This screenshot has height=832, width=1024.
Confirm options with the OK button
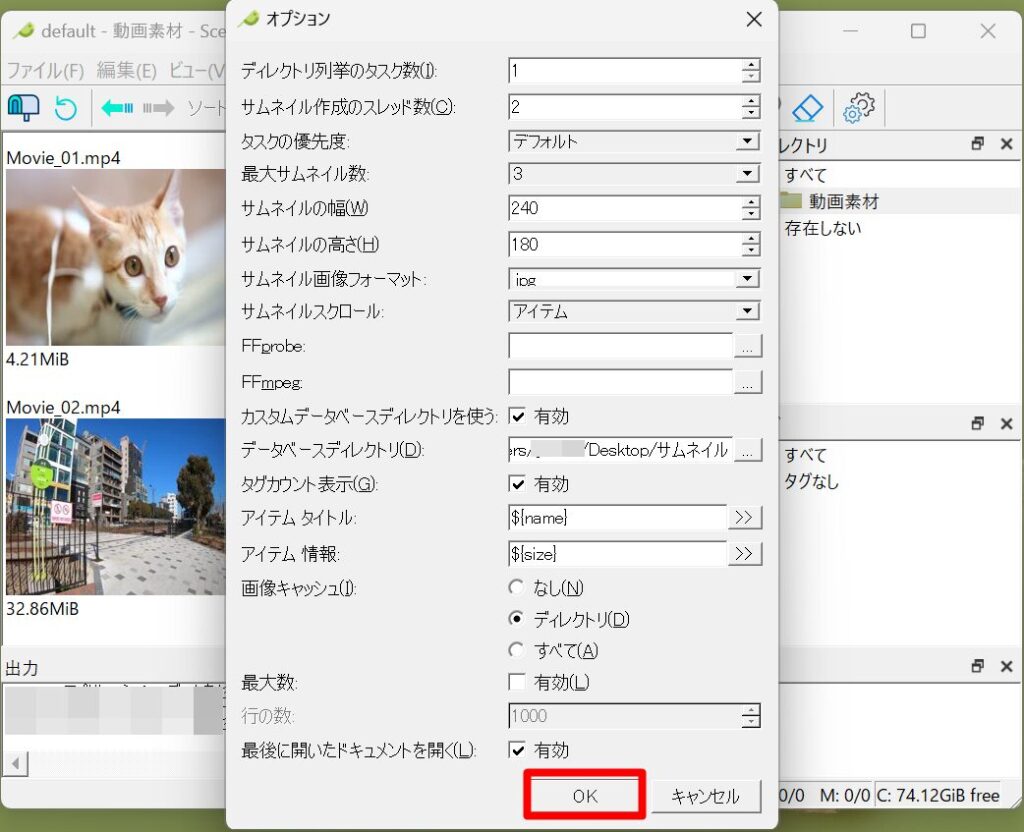(x=583, y=796)
